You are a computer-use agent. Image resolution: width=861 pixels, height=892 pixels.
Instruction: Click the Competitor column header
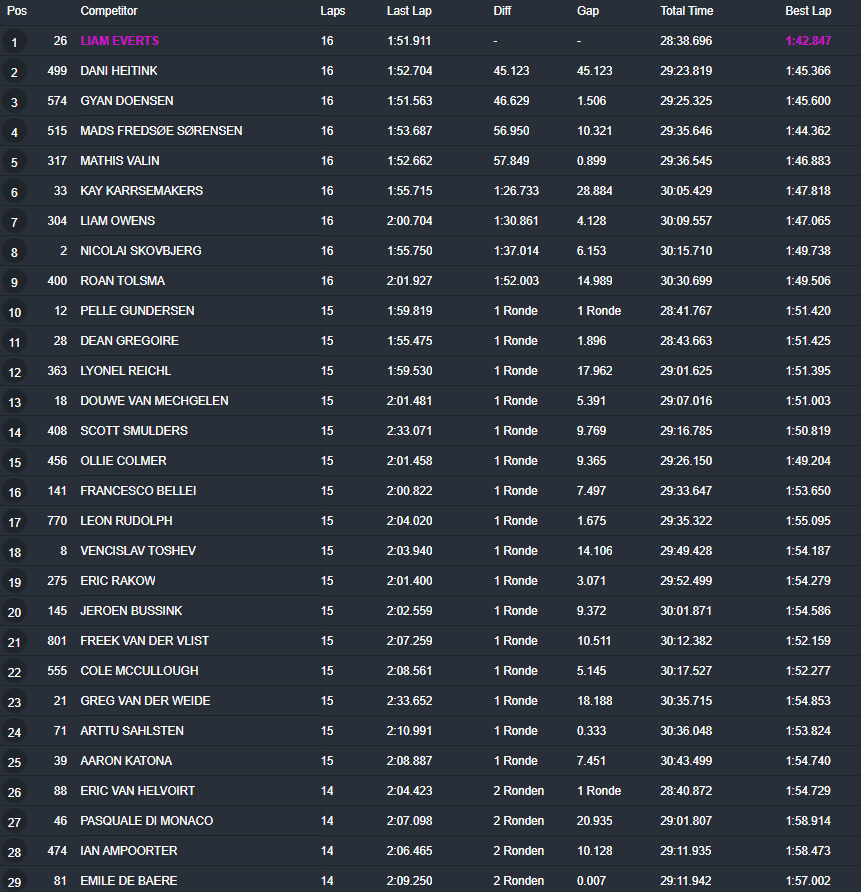tap(109, 11)
